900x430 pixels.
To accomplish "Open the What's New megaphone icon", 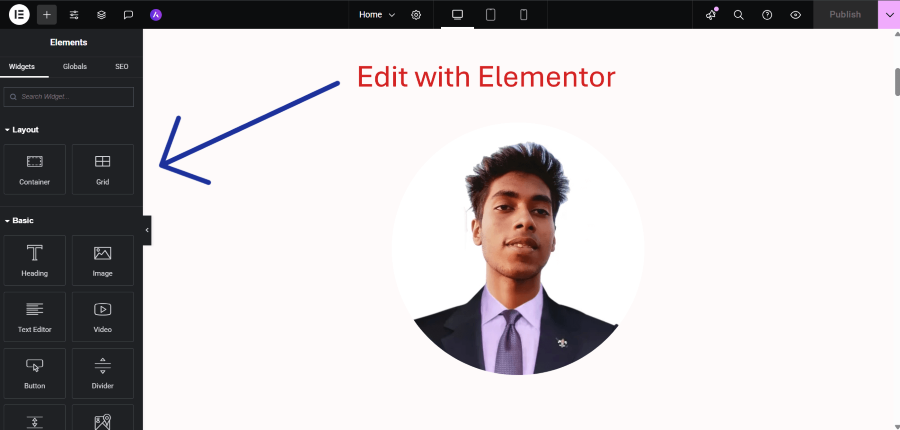I will point(712,14).
